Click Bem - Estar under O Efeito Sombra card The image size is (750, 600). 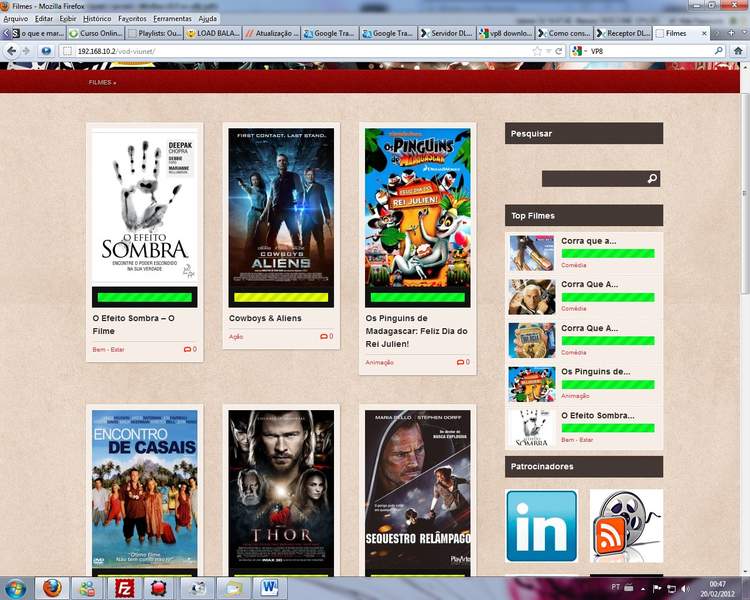pyautogui.click(x=108, y=349)
